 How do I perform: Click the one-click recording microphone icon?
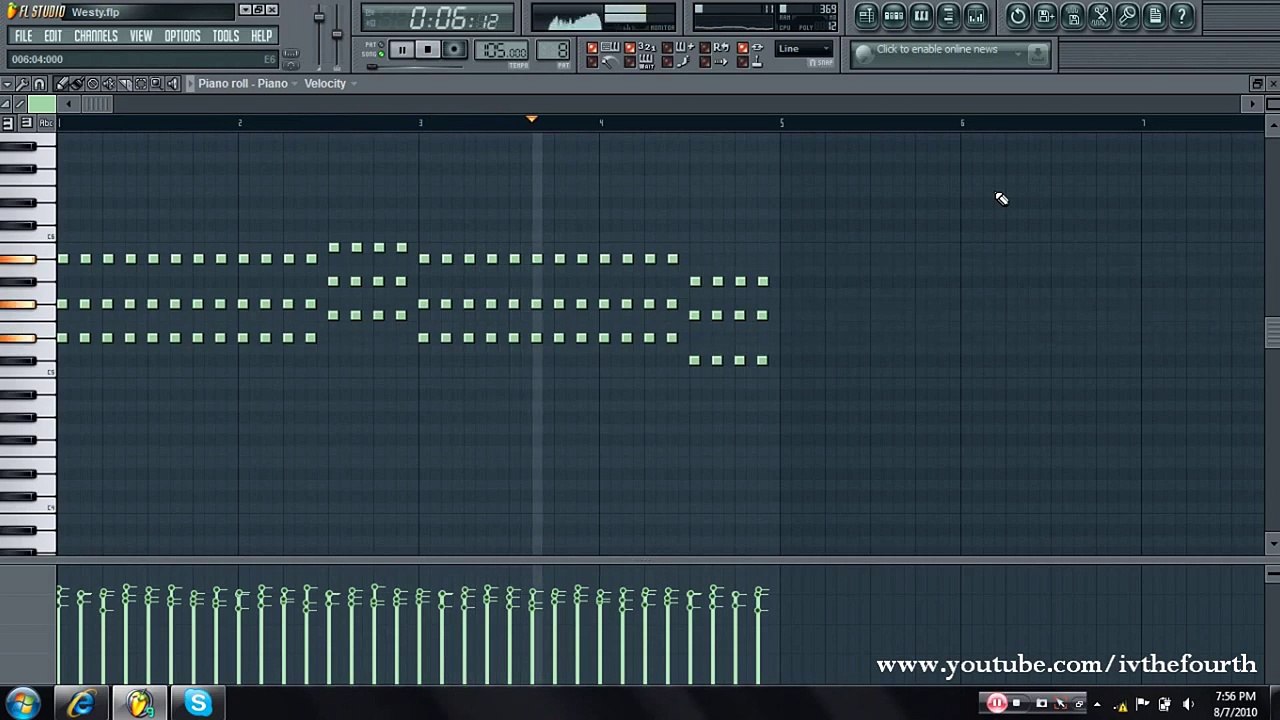1127,16
